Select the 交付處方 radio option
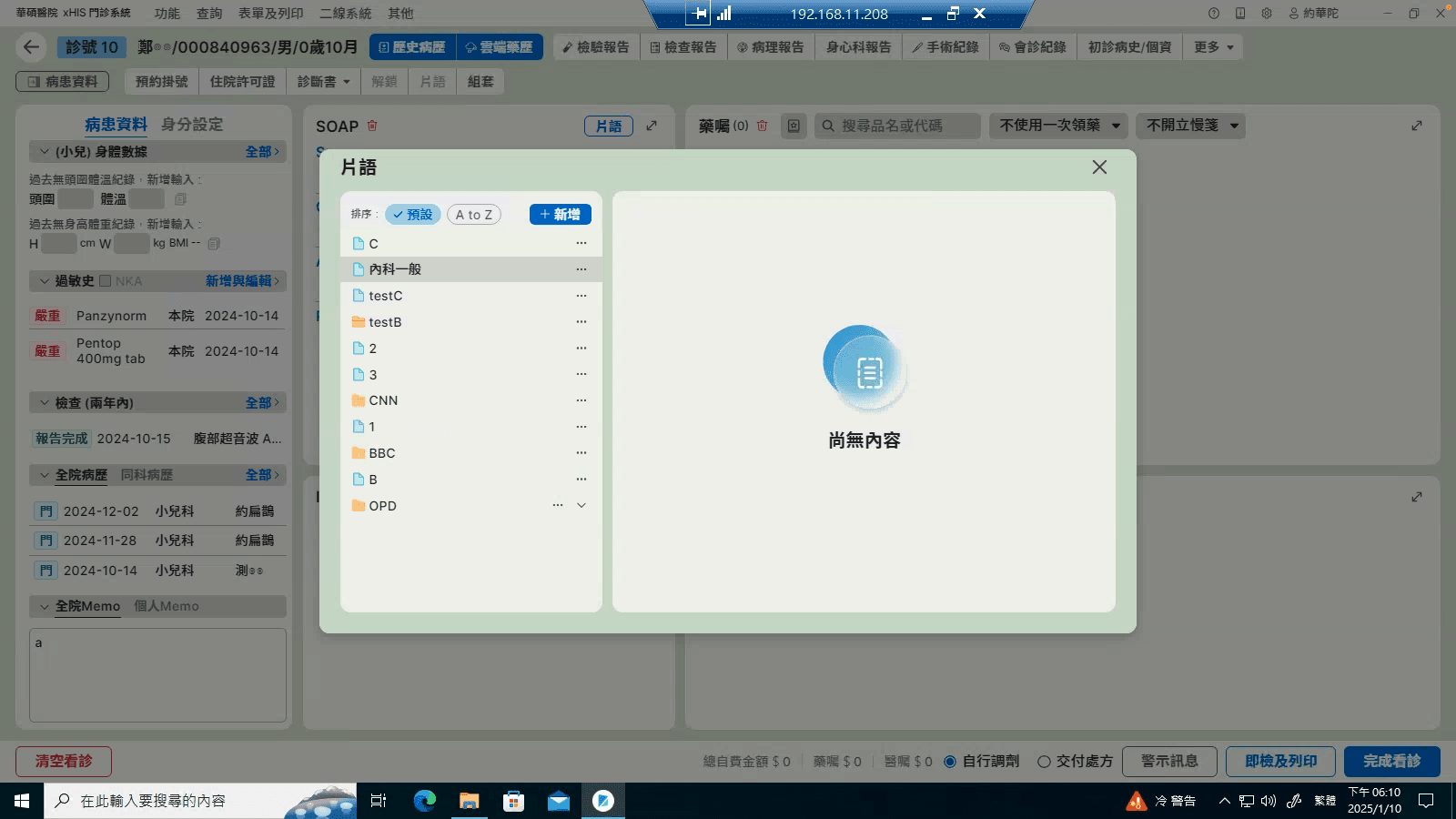 point(1044,762)
